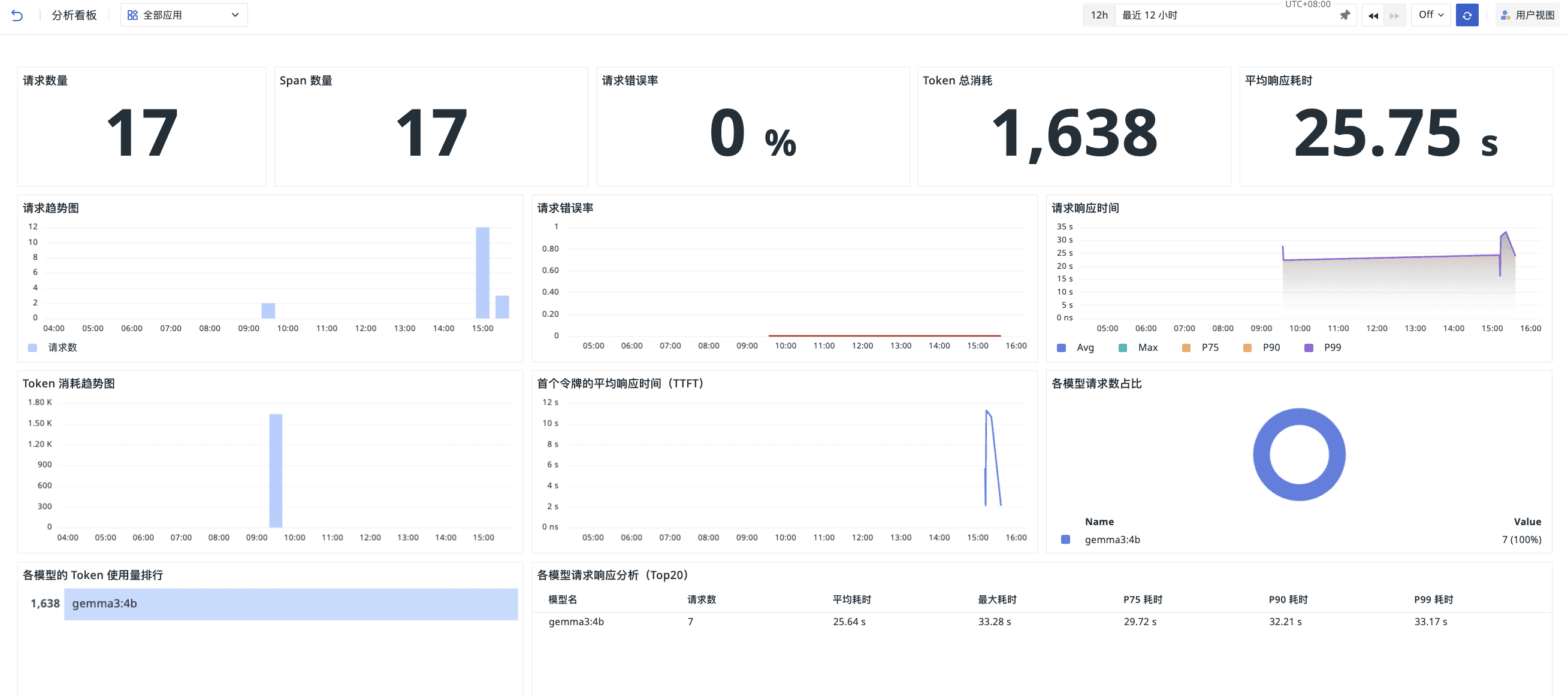The image size is (1568, 697).
Task: Click gemma3:4b color swatch in pie legend
Action: tap(1065, 540)
